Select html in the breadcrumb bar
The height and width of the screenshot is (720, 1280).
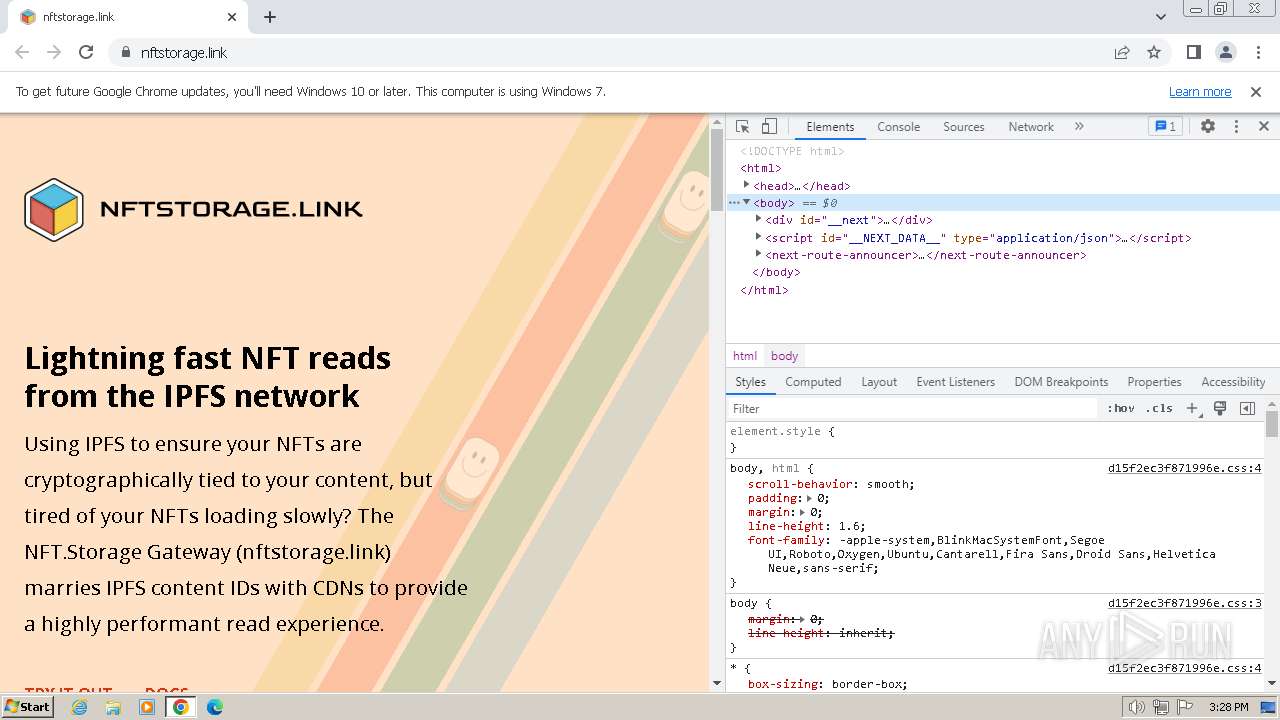pyautogui.click(x=745, y=356)
